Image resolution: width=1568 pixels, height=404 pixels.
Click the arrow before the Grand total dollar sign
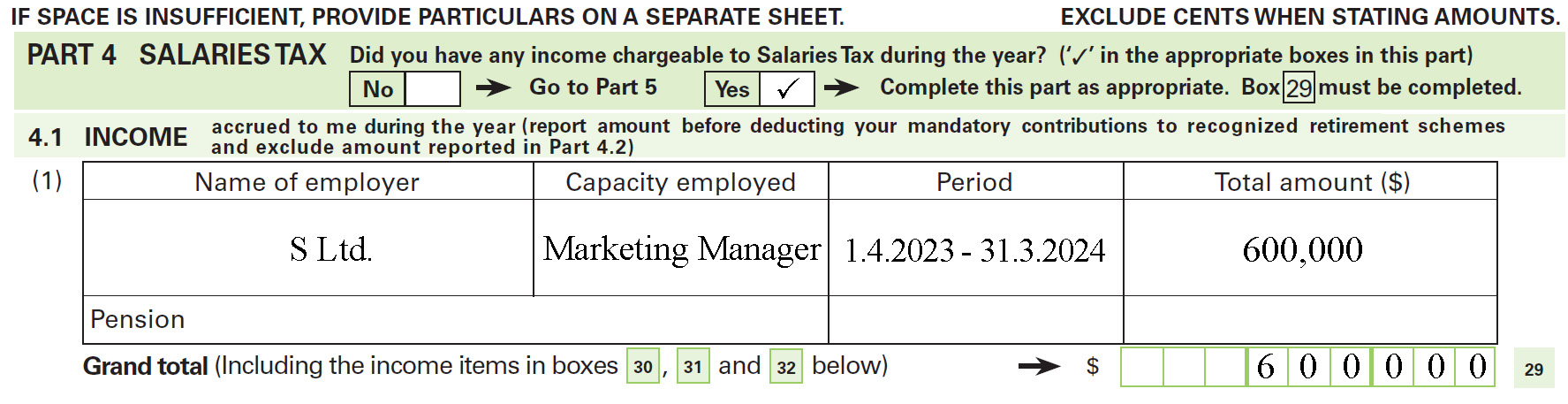click(x=1039, y=366)
